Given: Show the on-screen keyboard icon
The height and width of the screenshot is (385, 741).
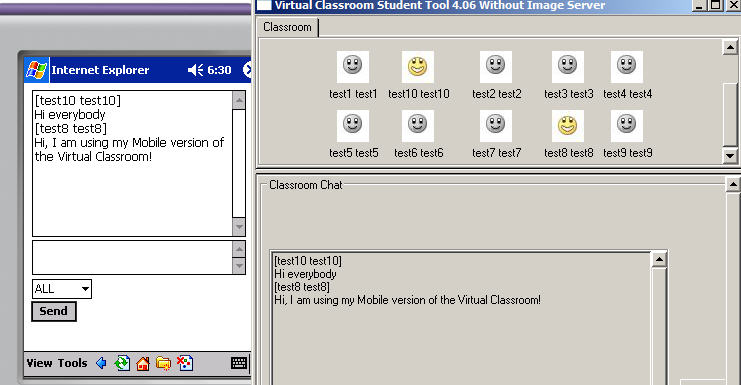Looking at the screenshot, I should point(239,363).
